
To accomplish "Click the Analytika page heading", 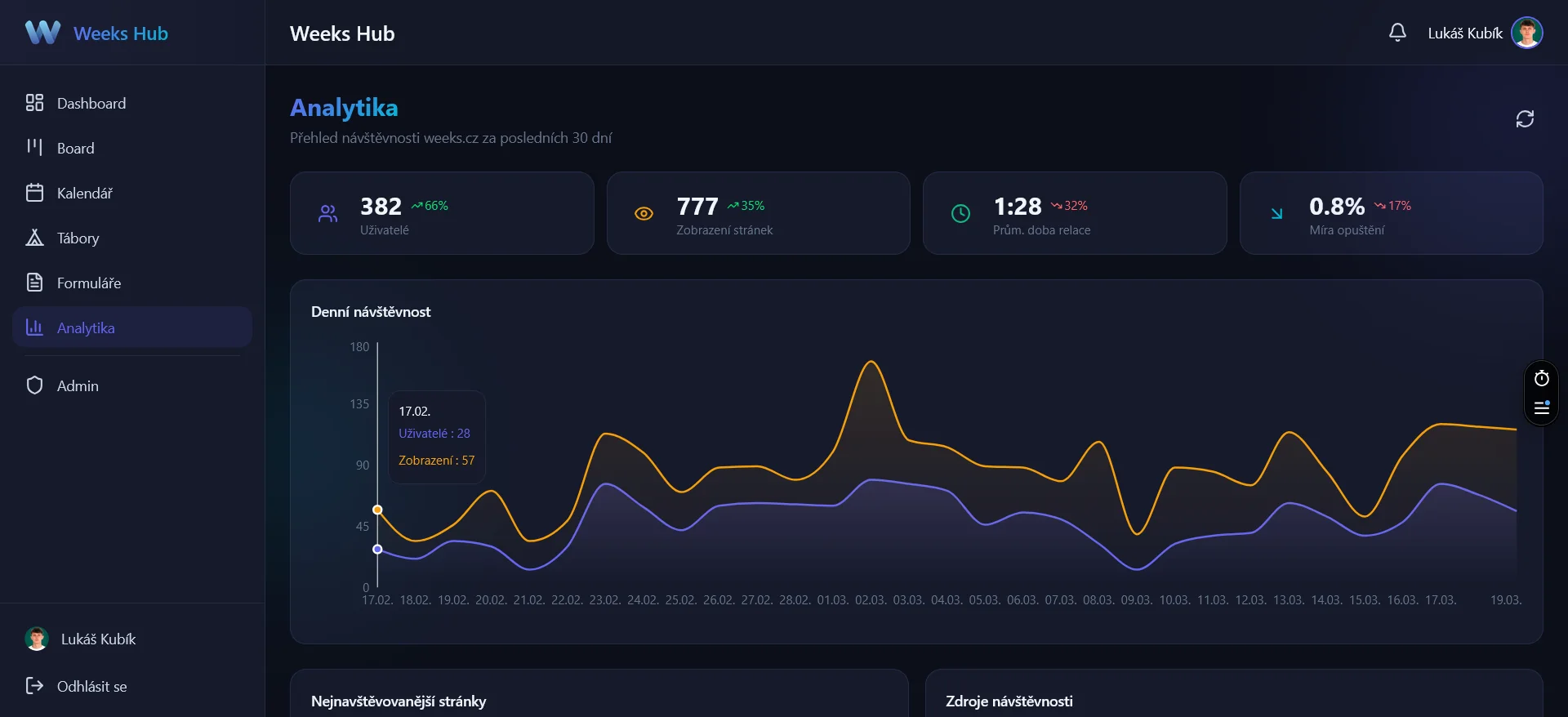I will [344, 108].
